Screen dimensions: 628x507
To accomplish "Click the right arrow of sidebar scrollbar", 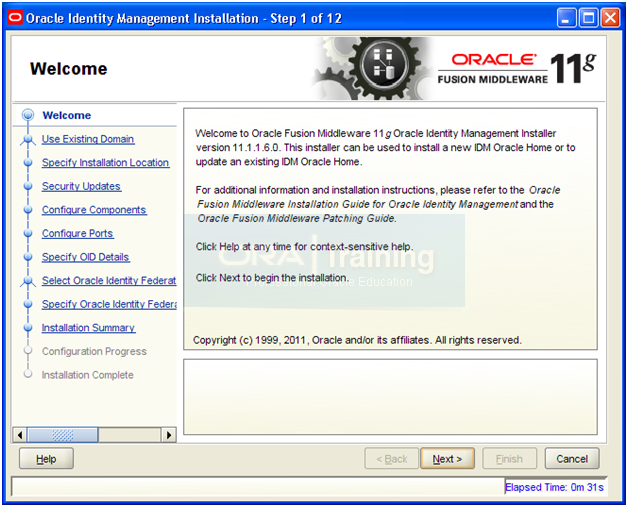I will pos(169,435).
